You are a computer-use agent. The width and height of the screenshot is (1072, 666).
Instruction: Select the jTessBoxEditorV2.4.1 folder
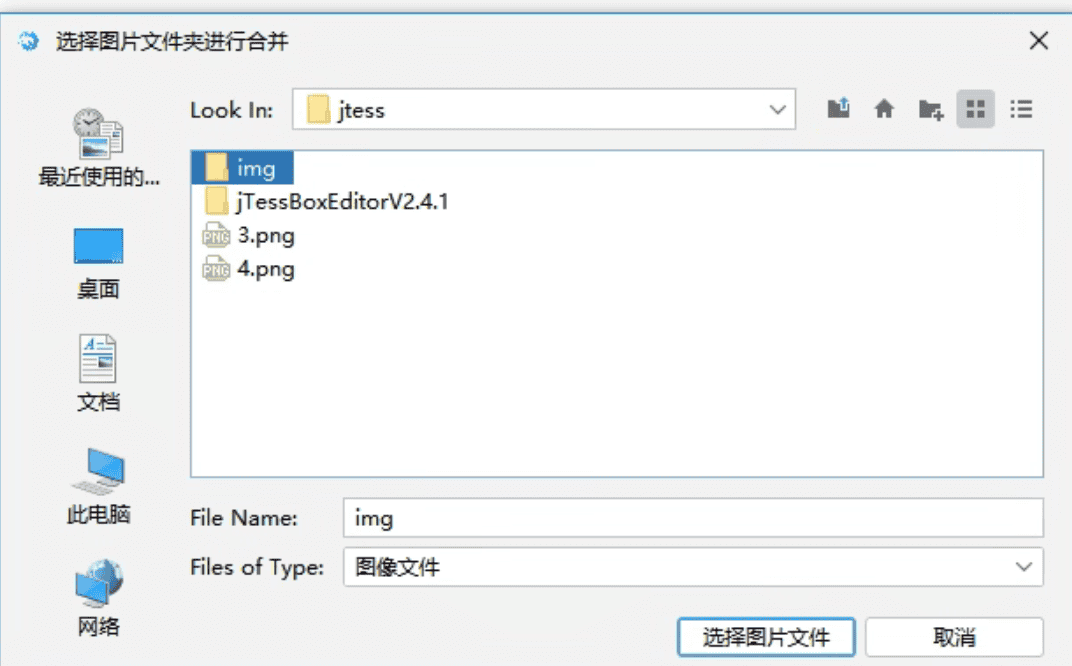tap(342, 202)
